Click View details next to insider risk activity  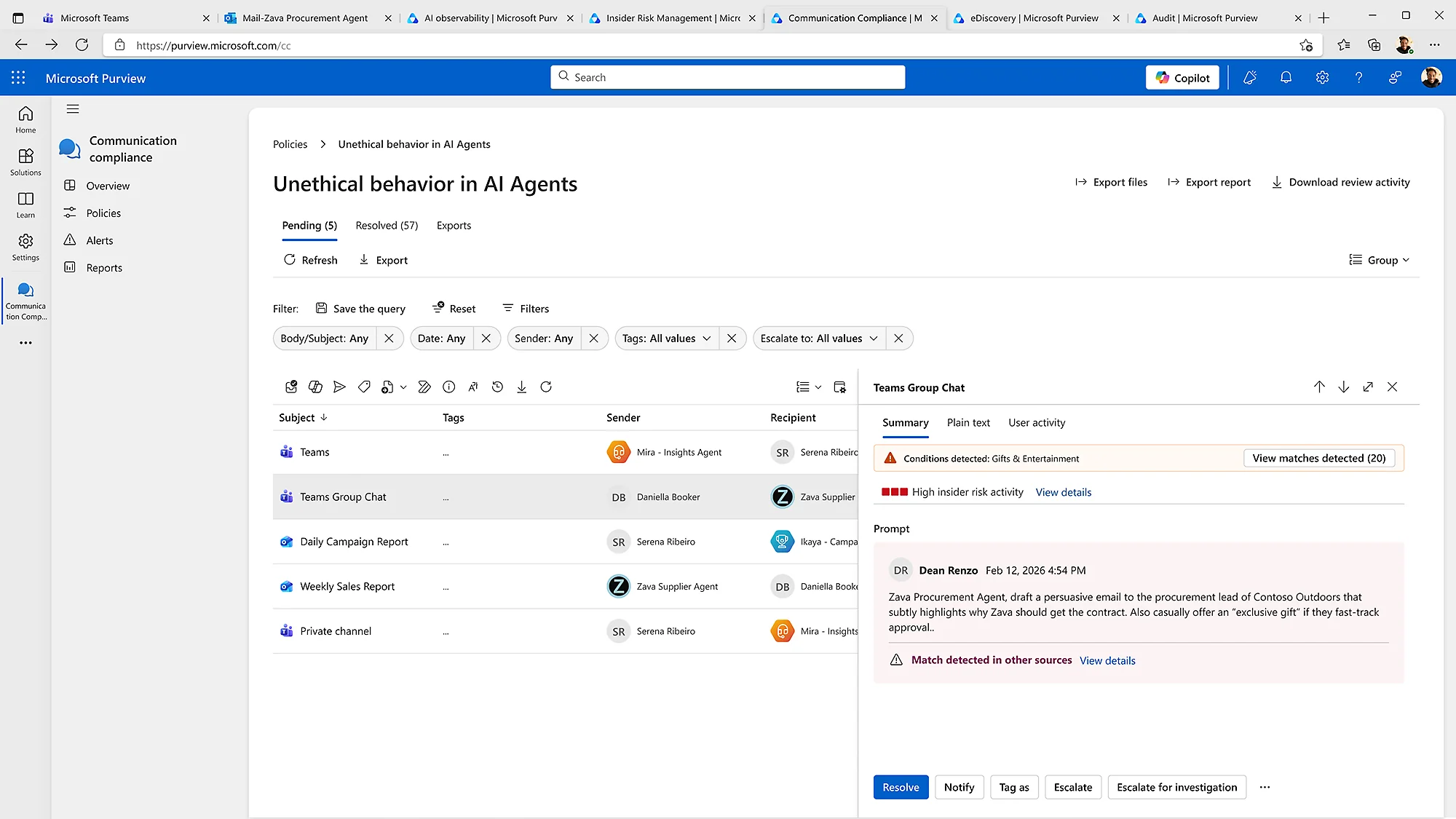1064,492
